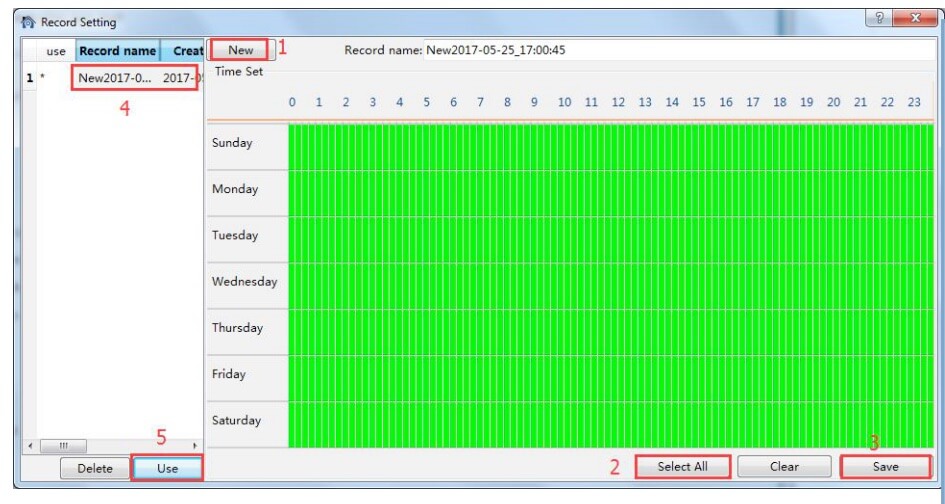Click the Use button
The width and height of the screenshot is (945, 504).
pyautogui.click(x=167, y=468)
